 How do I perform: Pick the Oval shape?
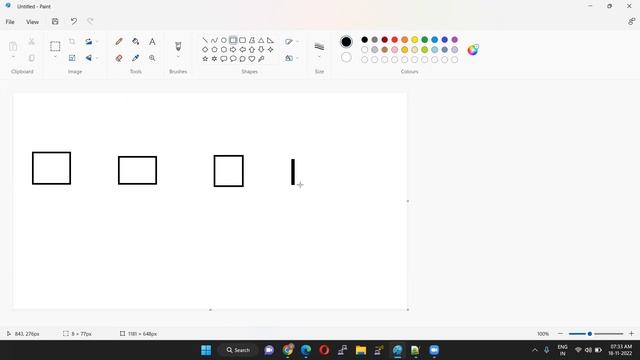[224, 40]
